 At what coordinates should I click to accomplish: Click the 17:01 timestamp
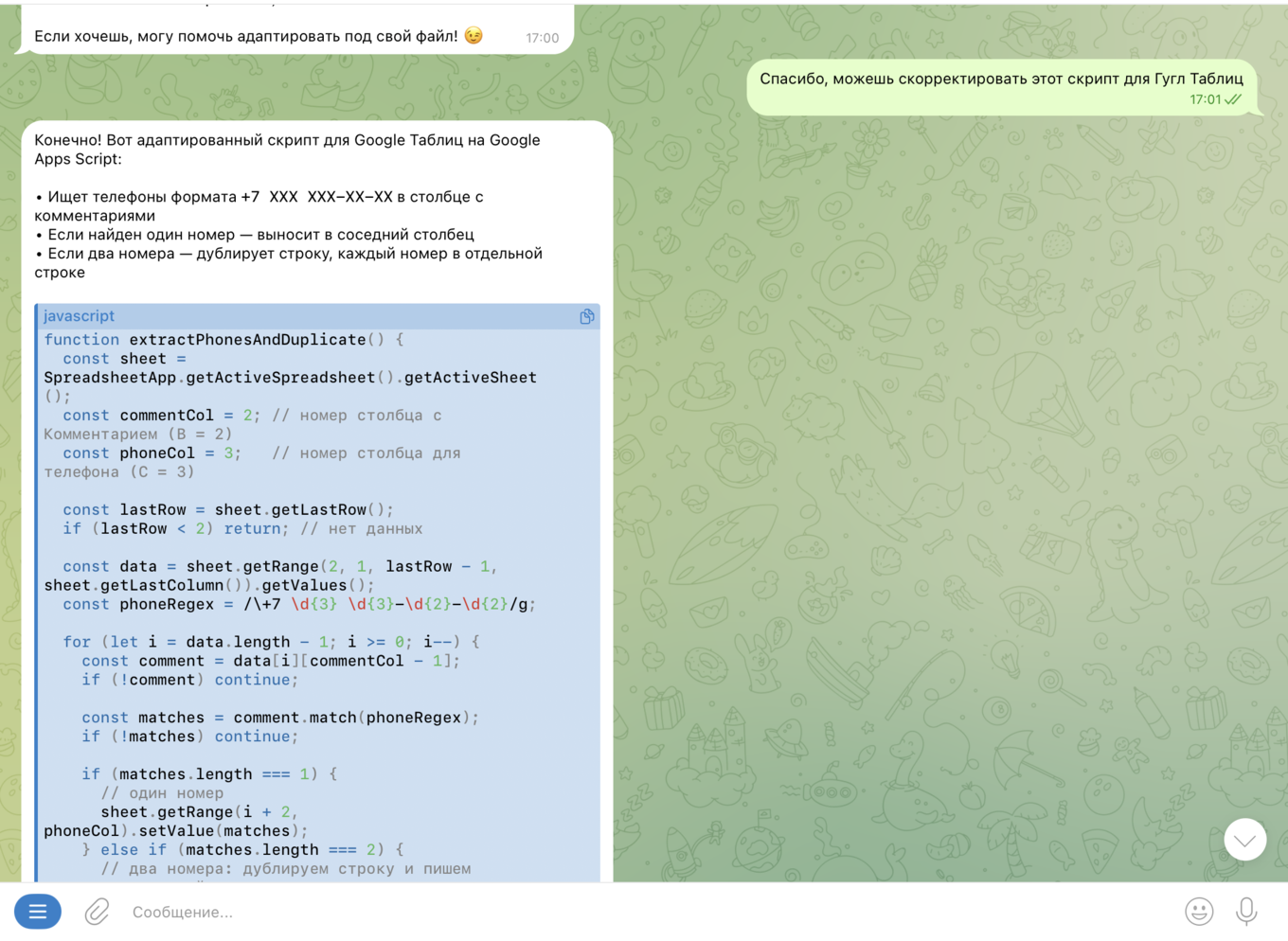[x=1206, y=99]
